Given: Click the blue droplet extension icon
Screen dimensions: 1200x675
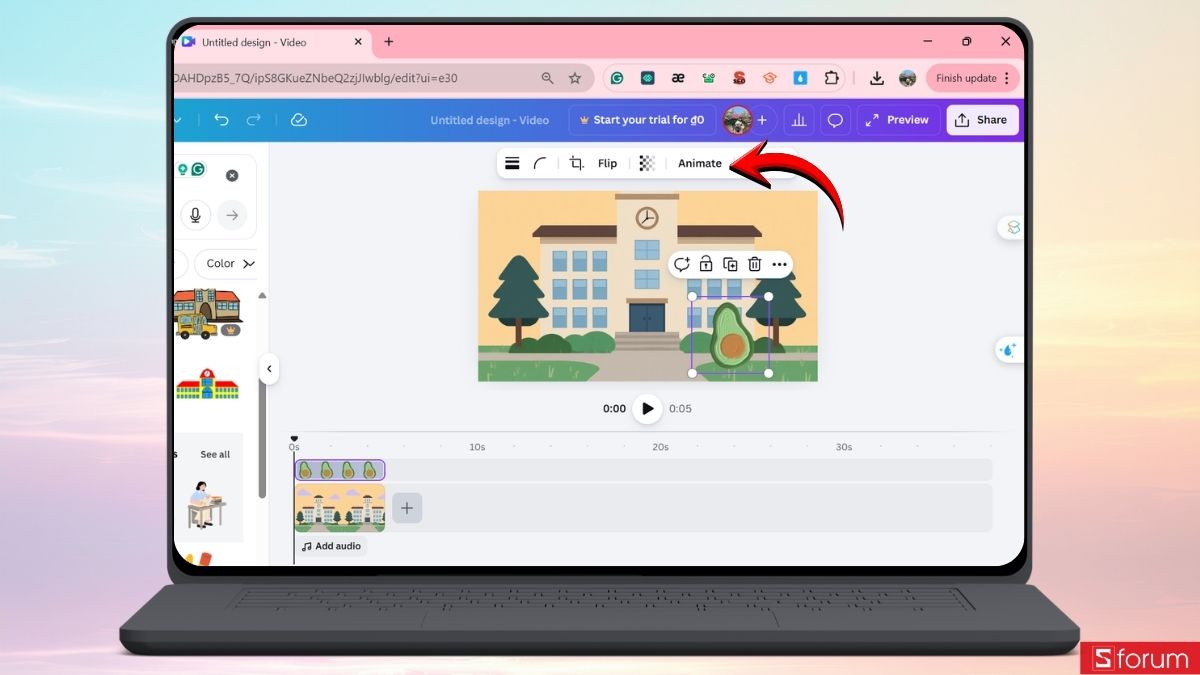Looking at the screenshot, I should pyautogui.click(x=800, y=78).
